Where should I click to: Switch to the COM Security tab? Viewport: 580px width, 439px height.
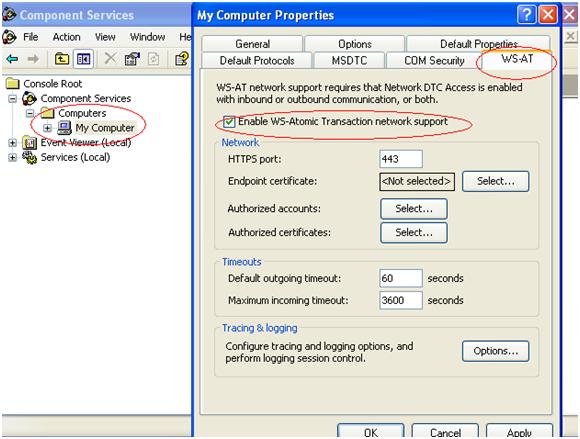(x=434, y=60)
